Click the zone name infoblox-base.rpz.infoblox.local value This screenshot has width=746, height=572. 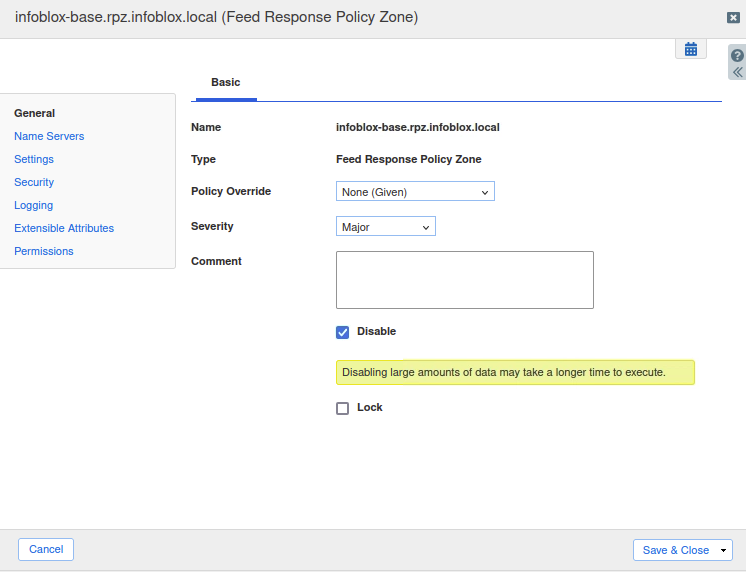click(418, 128)
